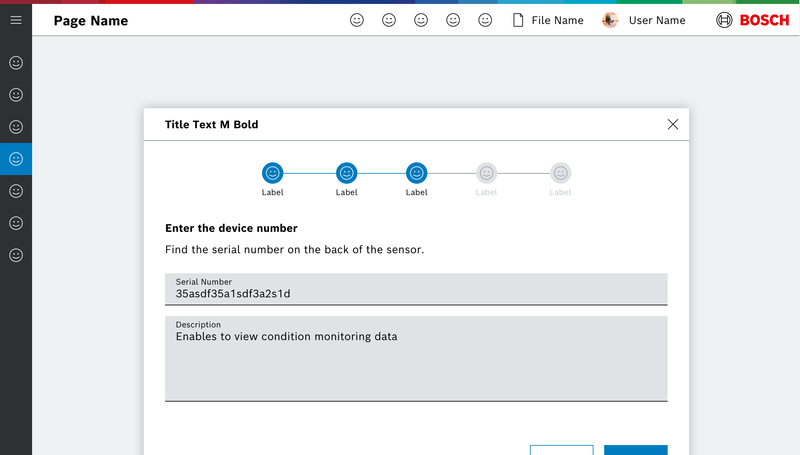
Task: Open the hamburger menu in the header
Action: point(16,20)
